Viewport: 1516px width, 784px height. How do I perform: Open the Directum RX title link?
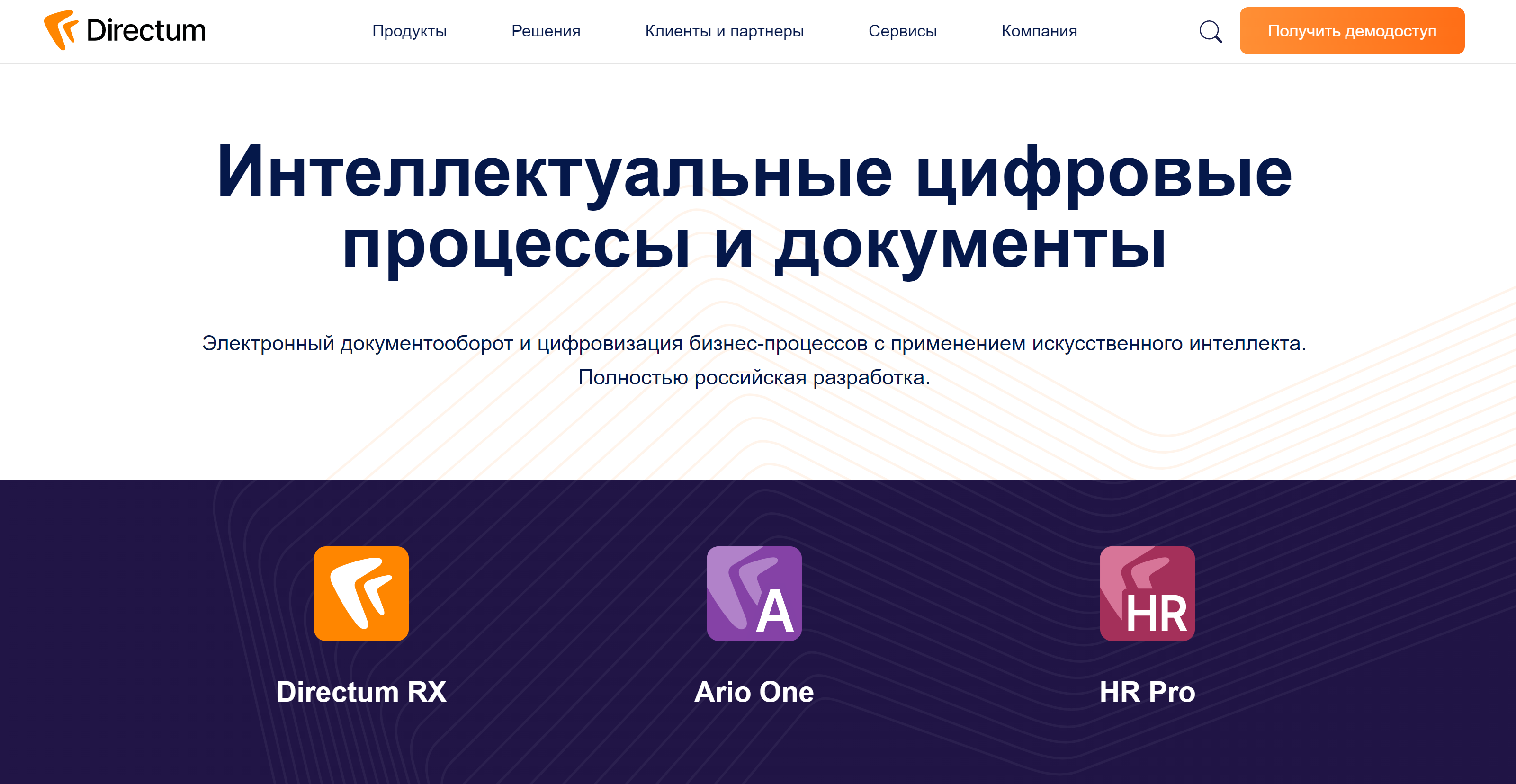pyautogui.click(x=361, y=692)
